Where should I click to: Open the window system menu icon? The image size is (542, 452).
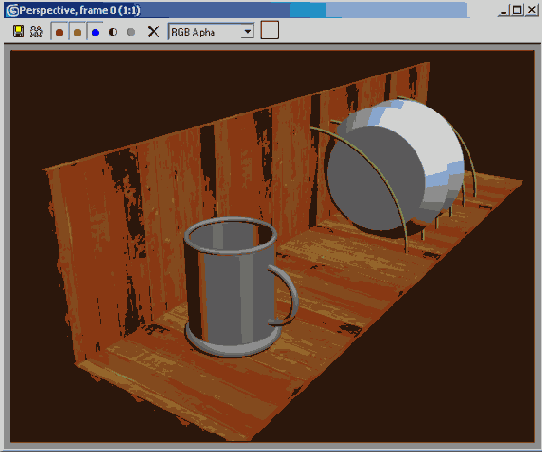pos(13,10)
